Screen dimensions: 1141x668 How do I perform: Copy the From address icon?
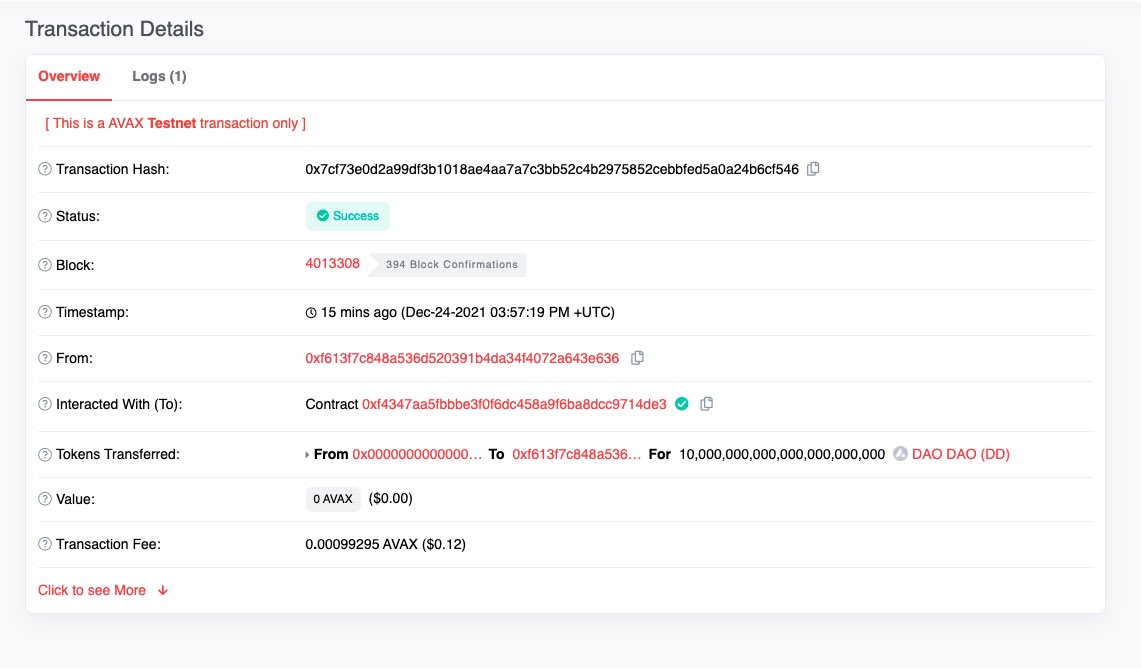pyautogui.click(x=637, y=357)
